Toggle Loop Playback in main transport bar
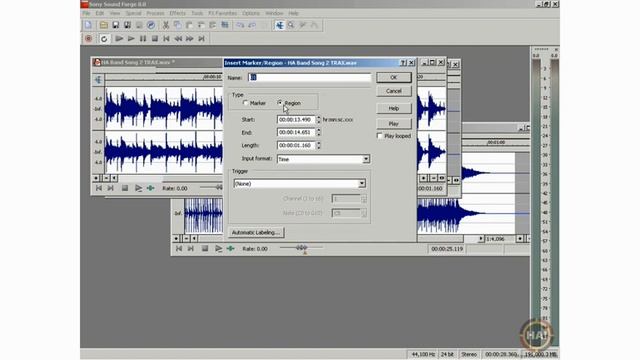Image resolution: width=640 pixels, height=360 pixels. tap(104, 39)
